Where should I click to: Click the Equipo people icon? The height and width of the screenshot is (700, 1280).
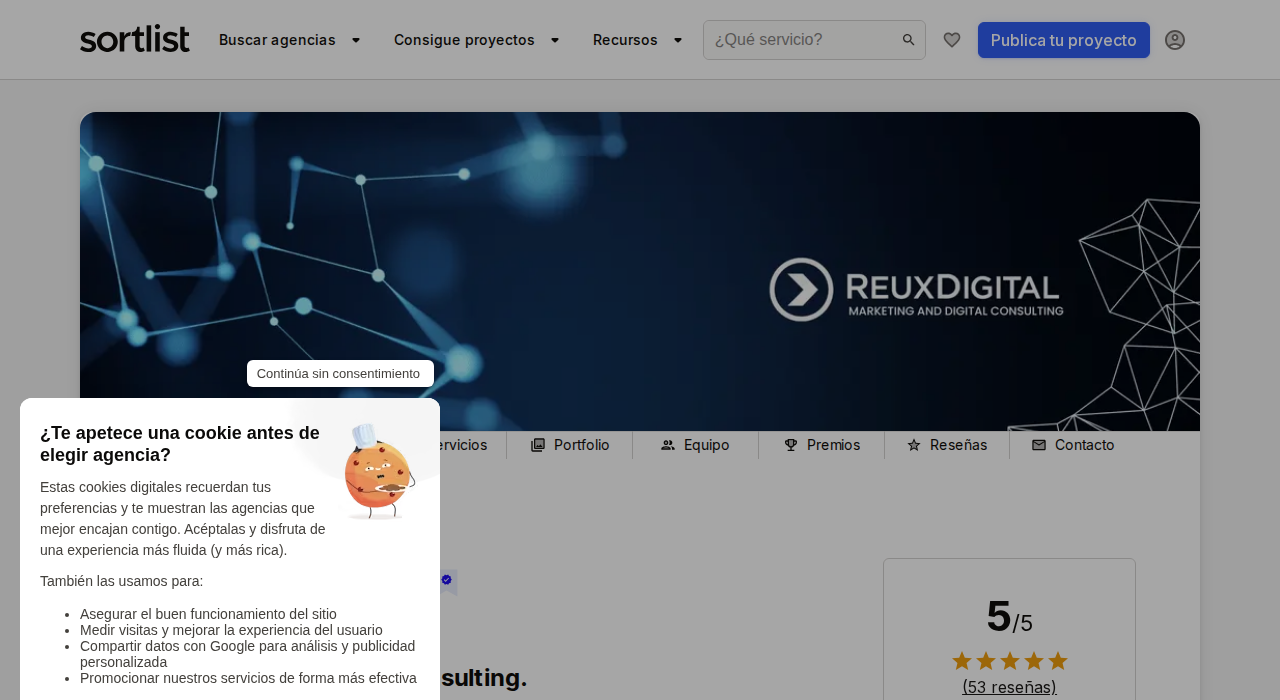(668, 445)
